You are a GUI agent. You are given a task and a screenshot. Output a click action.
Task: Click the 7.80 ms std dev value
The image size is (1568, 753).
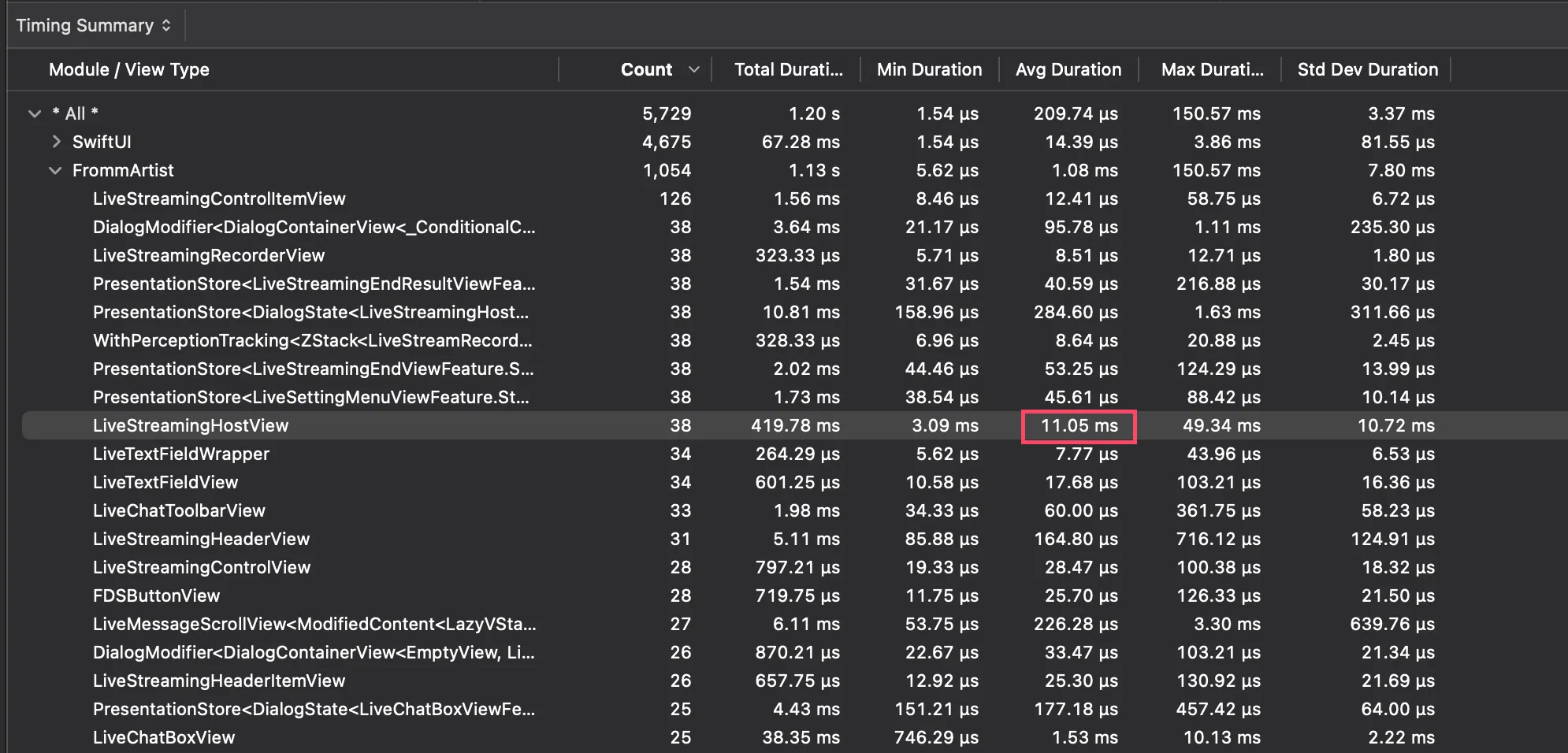tap(1401, 170)
